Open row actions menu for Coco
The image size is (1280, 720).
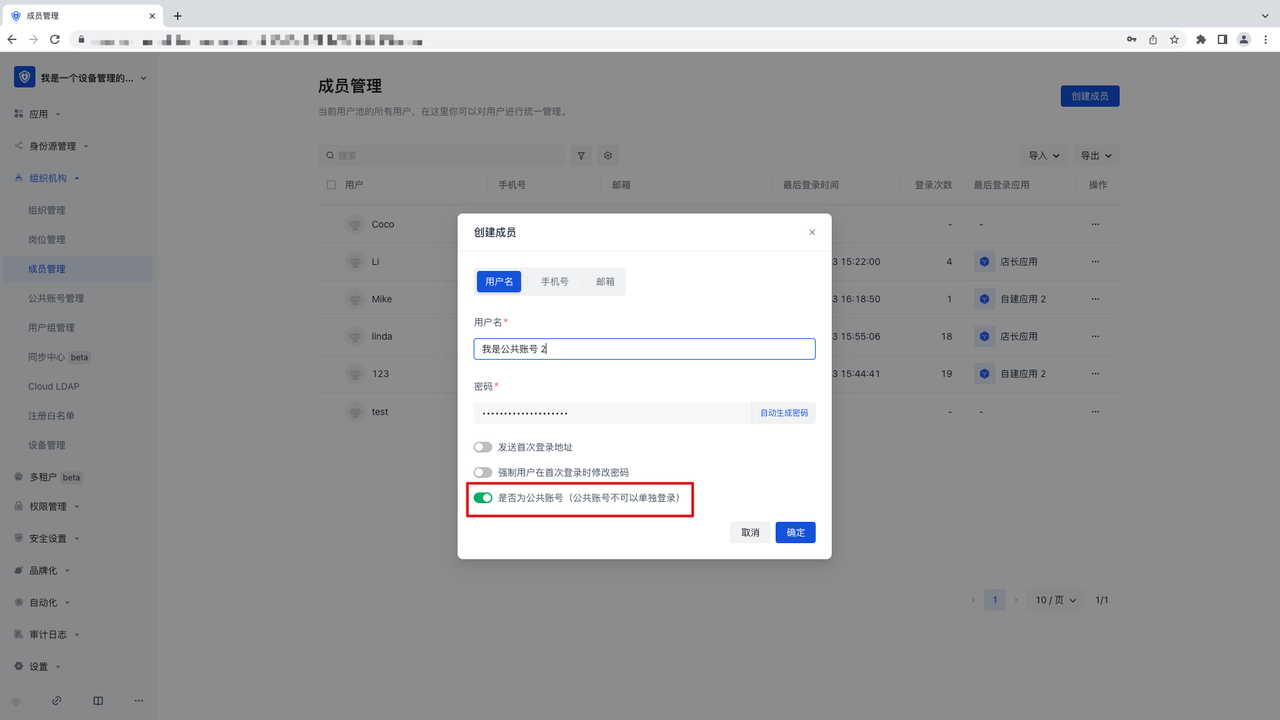point(1095,224)
